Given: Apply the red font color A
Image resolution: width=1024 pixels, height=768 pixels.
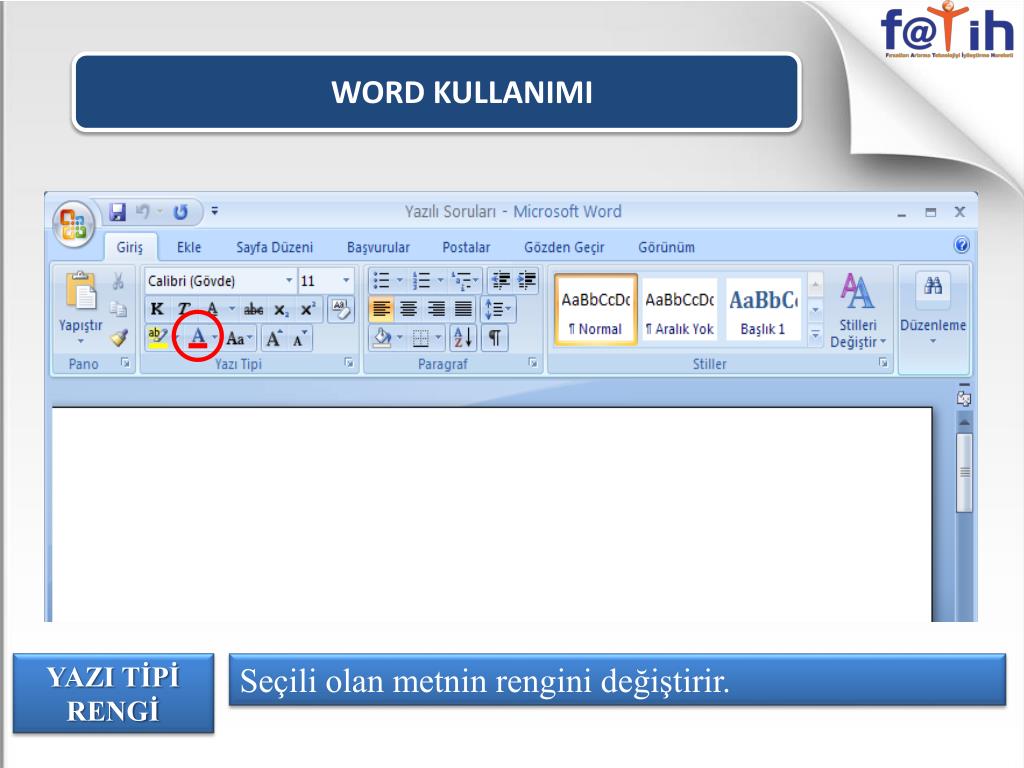Looking at the screenshot, I should [x=198, y=338].
